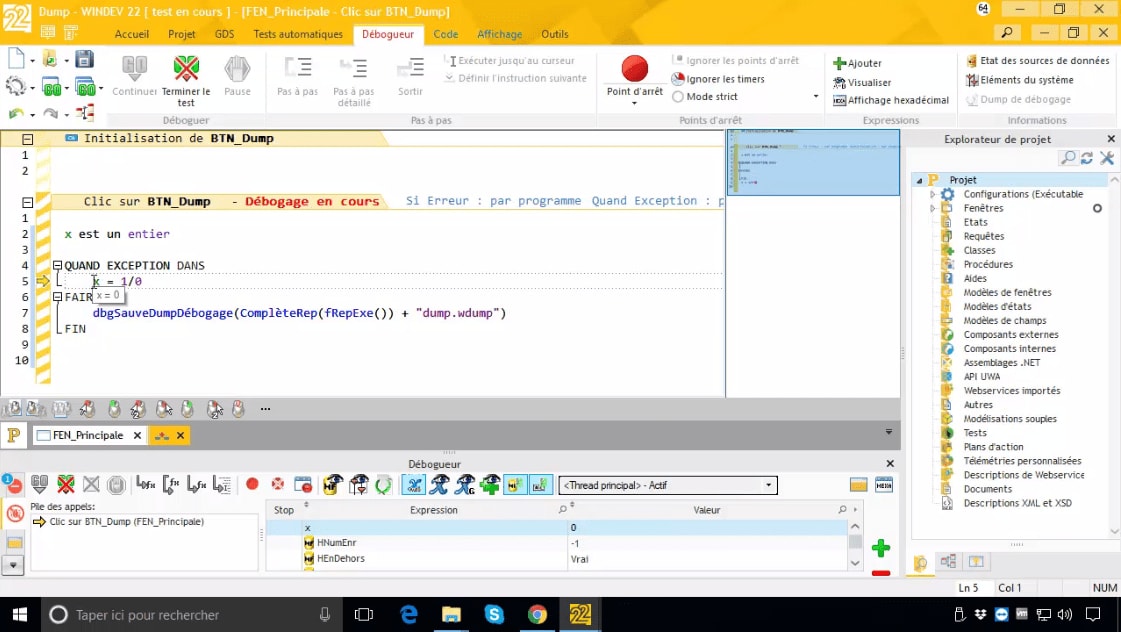The image size is (1121, 632).
Task: Click the save disk icon in quick toolbar
Action: [84, 59]
